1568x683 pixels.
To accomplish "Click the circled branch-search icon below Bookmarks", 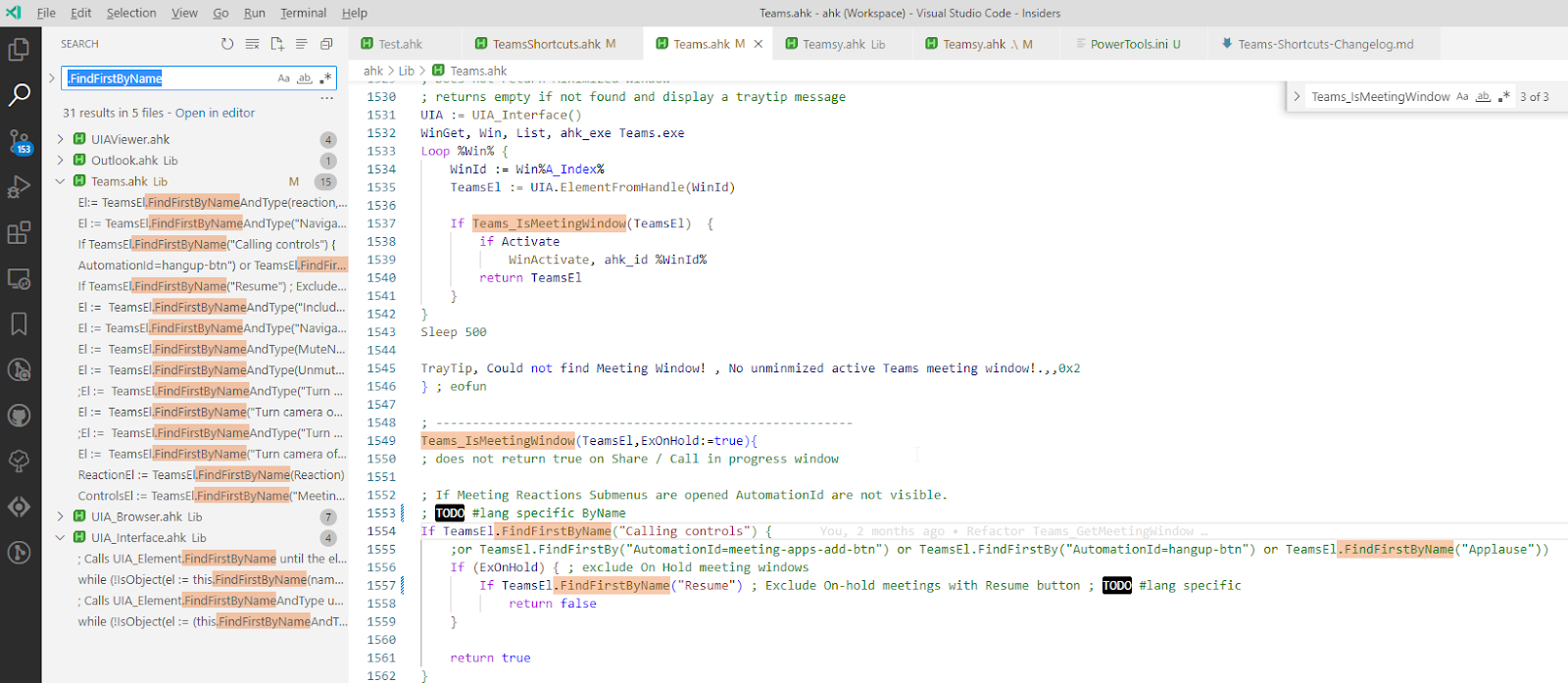I will [19, 370].
